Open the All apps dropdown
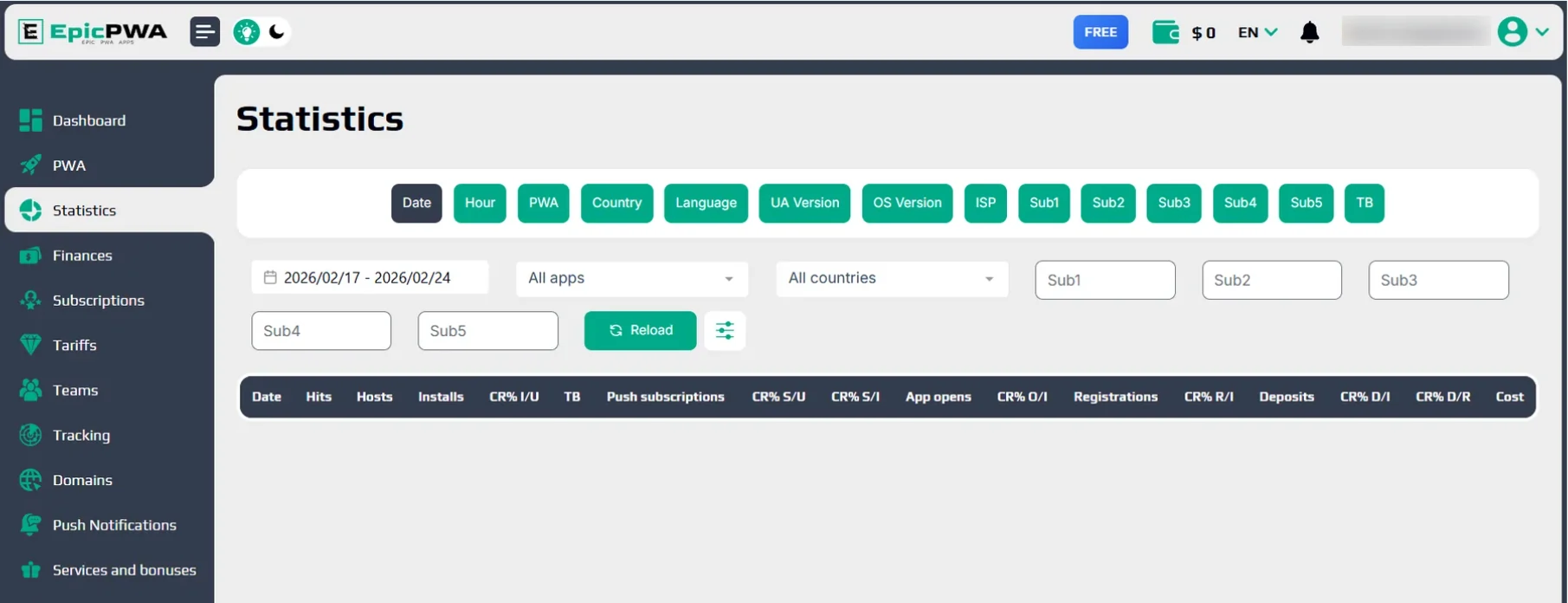This screenshot has height=603, width=1568. click(632, 278)
